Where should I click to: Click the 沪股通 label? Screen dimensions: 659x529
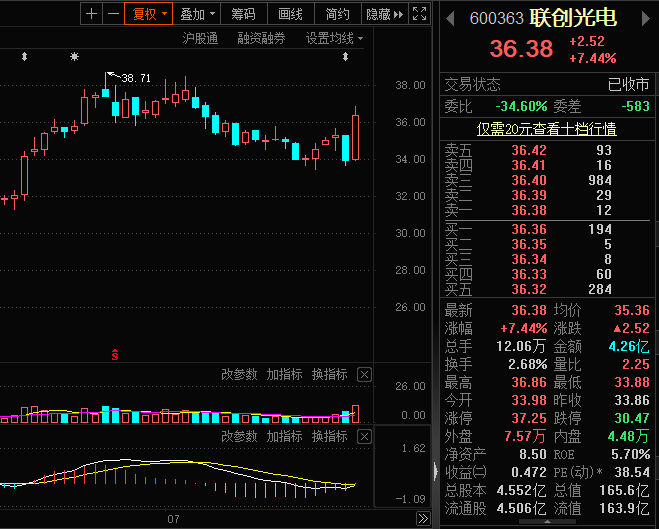pyautogui.click(x=200, y=39)
